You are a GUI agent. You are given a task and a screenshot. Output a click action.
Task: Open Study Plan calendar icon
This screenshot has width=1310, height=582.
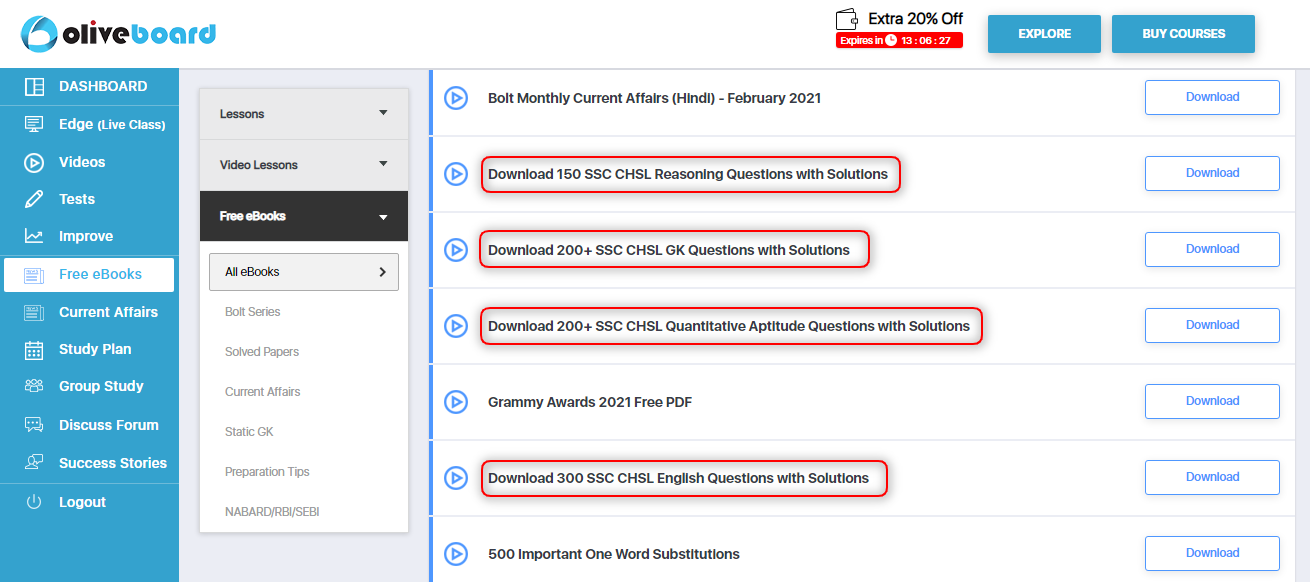34,349
